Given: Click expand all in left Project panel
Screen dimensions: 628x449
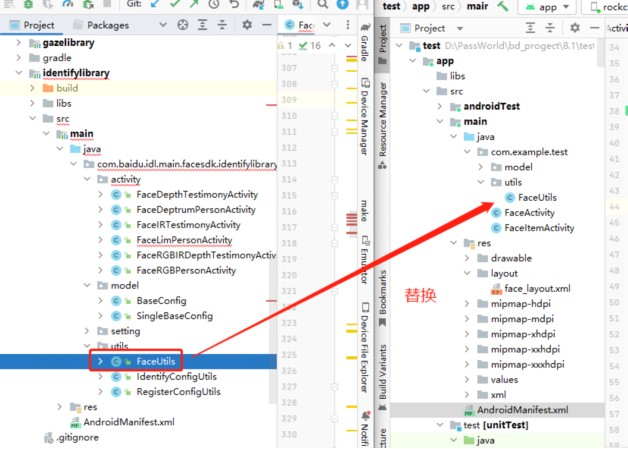Looking at the screenshot, I should (x=203, y=25).
